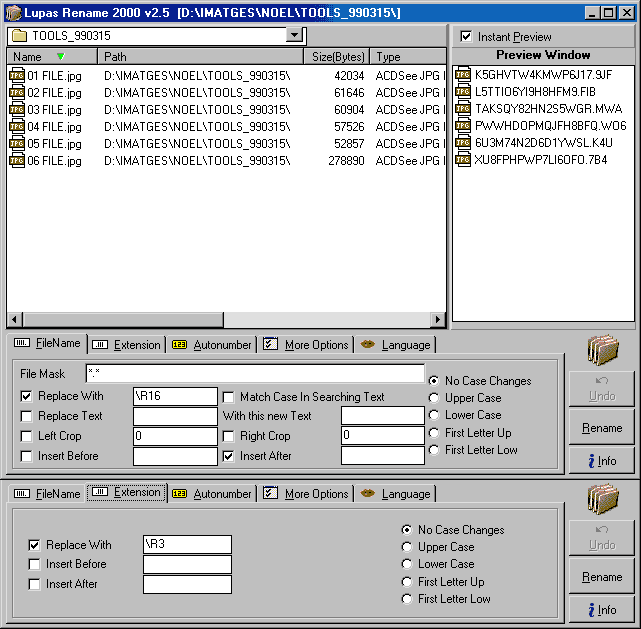Disable the Instant Preview checkbox
641x629 pixels.
point(466,37)
